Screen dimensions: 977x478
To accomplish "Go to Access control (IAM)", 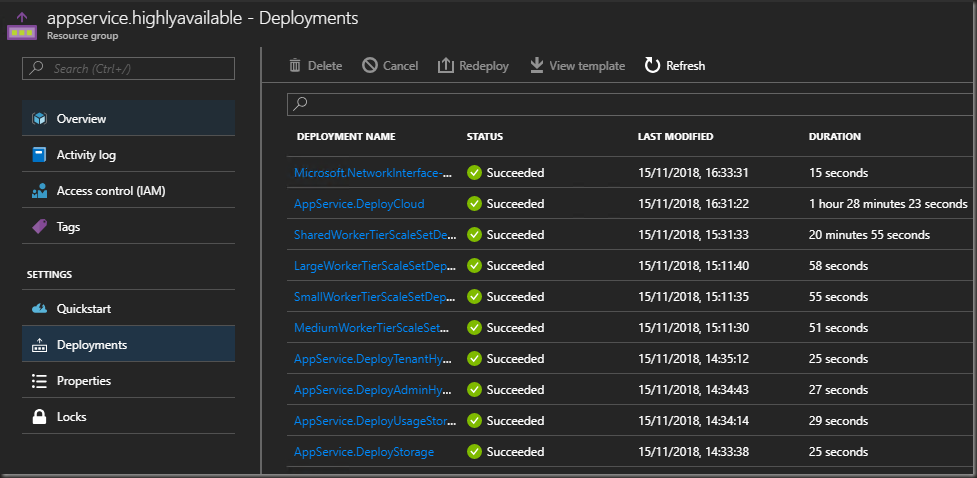I will point(110,191).
